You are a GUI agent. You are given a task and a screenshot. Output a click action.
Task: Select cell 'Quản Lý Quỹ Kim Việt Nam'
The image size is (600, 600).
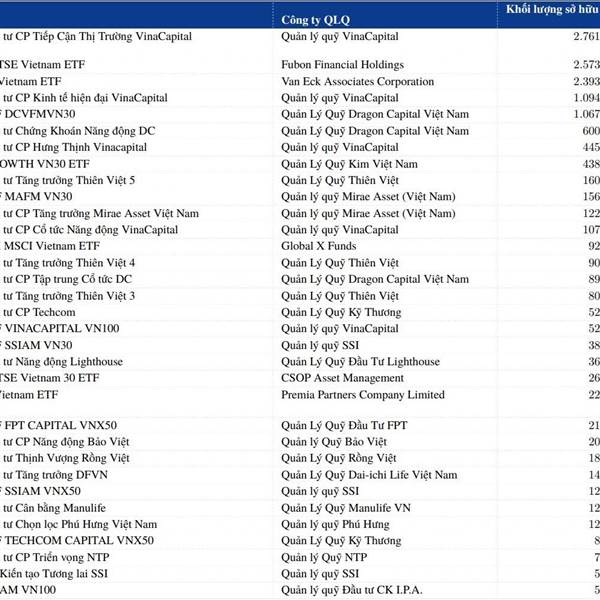pyautogui.click(x=349, y=164)
